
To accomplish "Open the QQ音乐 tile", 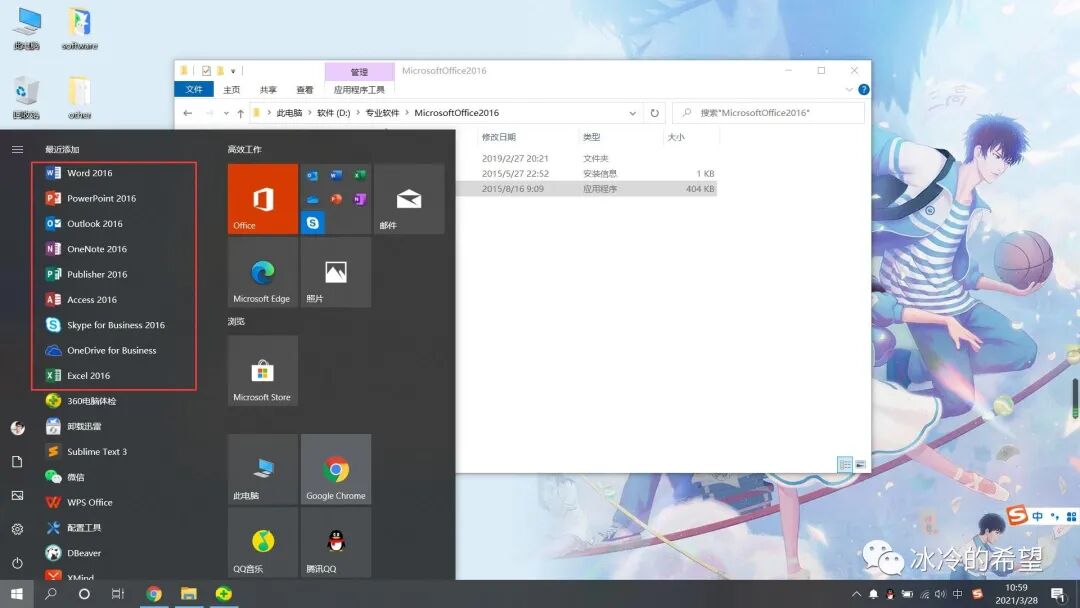I will tap(262, 542).
